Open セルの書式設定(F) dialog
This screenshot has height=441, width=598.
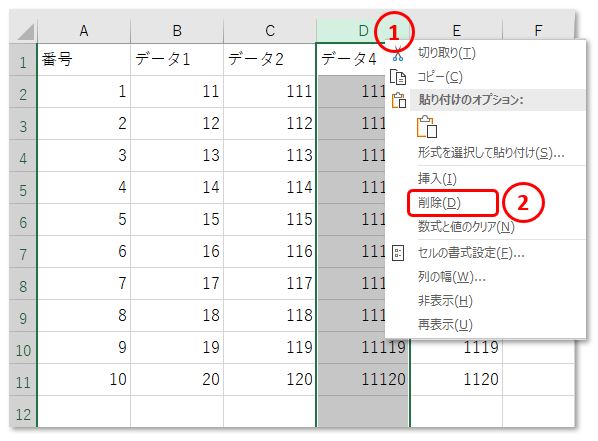(471, 253)
